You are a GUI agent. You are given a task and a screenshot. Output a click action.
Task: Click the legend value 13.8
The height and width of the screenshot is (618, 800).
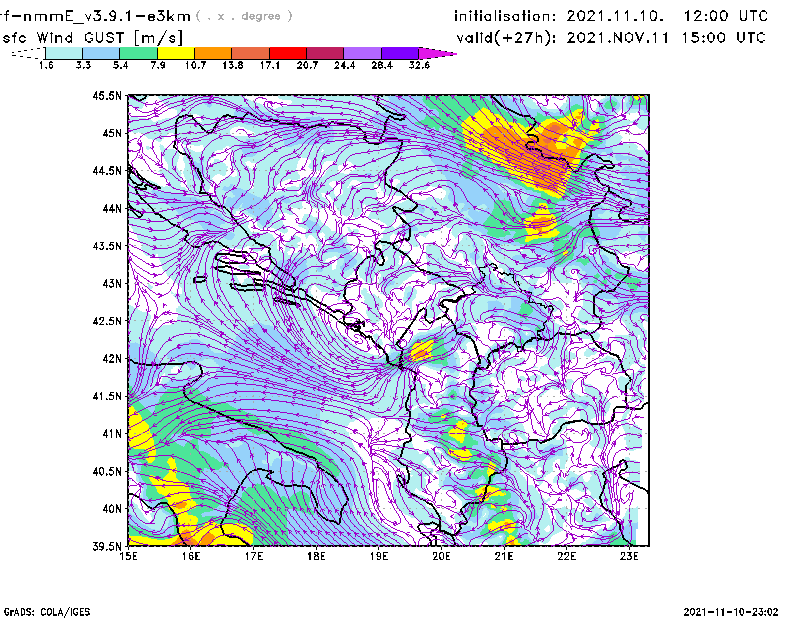pyautogui.click(x=233, y=65)
